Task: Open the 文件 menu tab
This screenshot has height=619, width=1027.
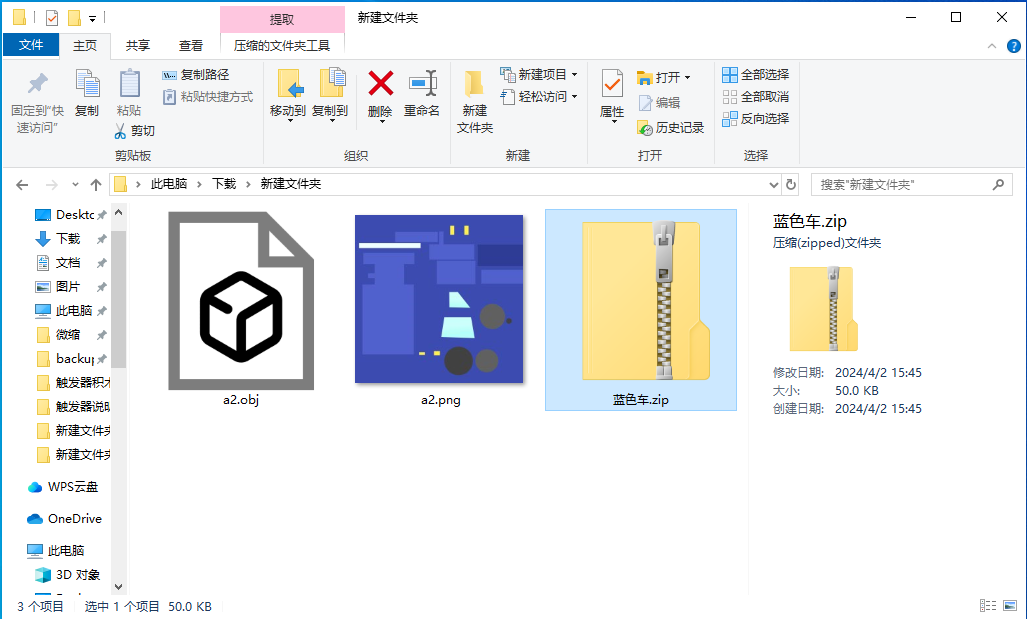Action: [x=31, y=45]
